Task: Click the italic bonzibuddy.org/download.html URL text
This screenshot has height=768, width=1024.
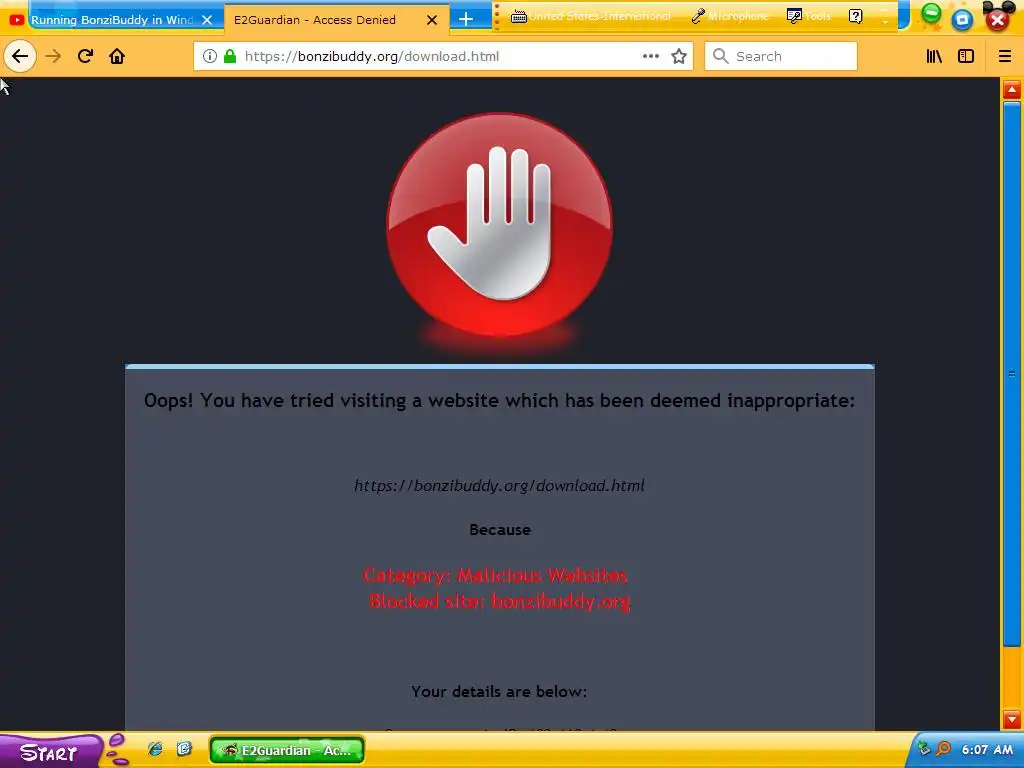Action: point(500,485)
